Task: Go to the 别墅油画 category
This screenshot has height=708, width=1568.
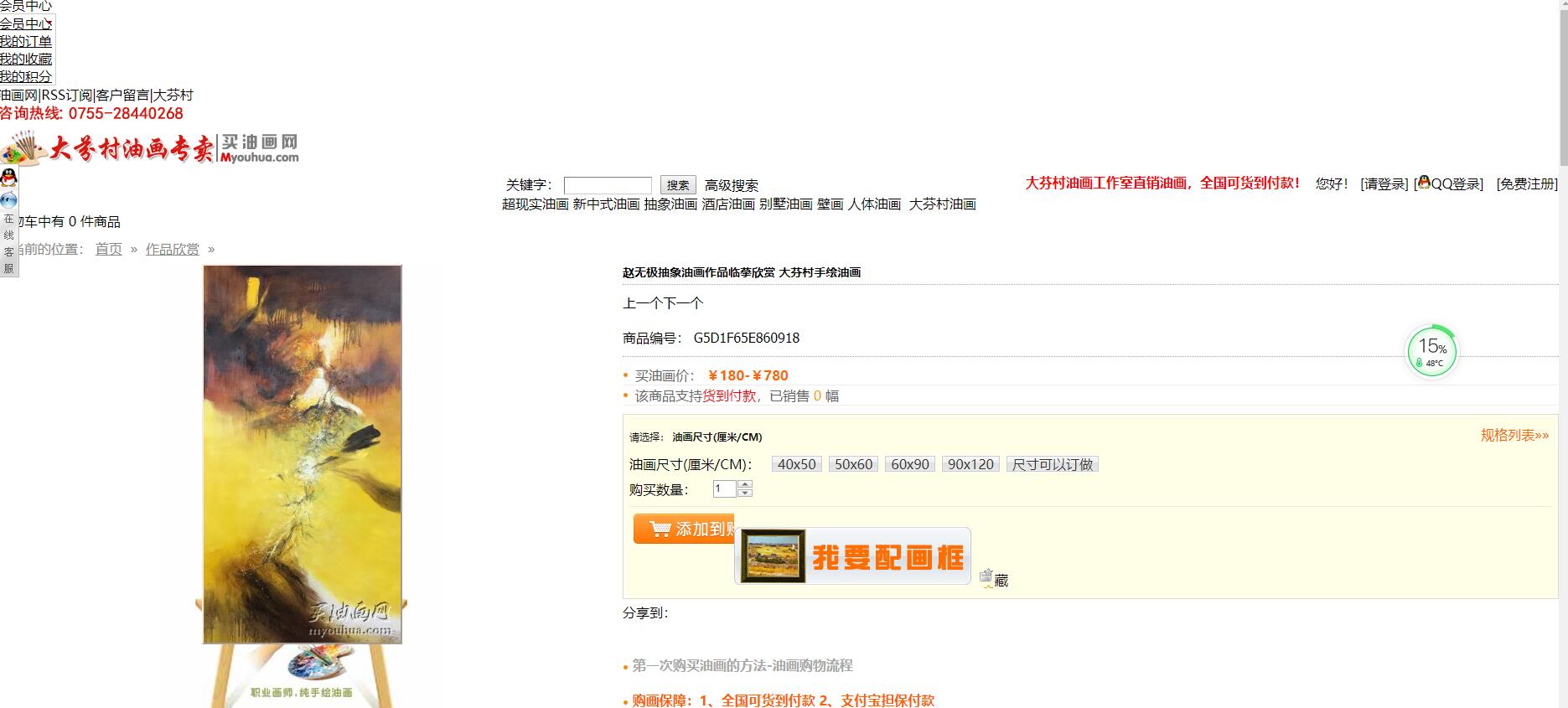Action: click(786, 204)
